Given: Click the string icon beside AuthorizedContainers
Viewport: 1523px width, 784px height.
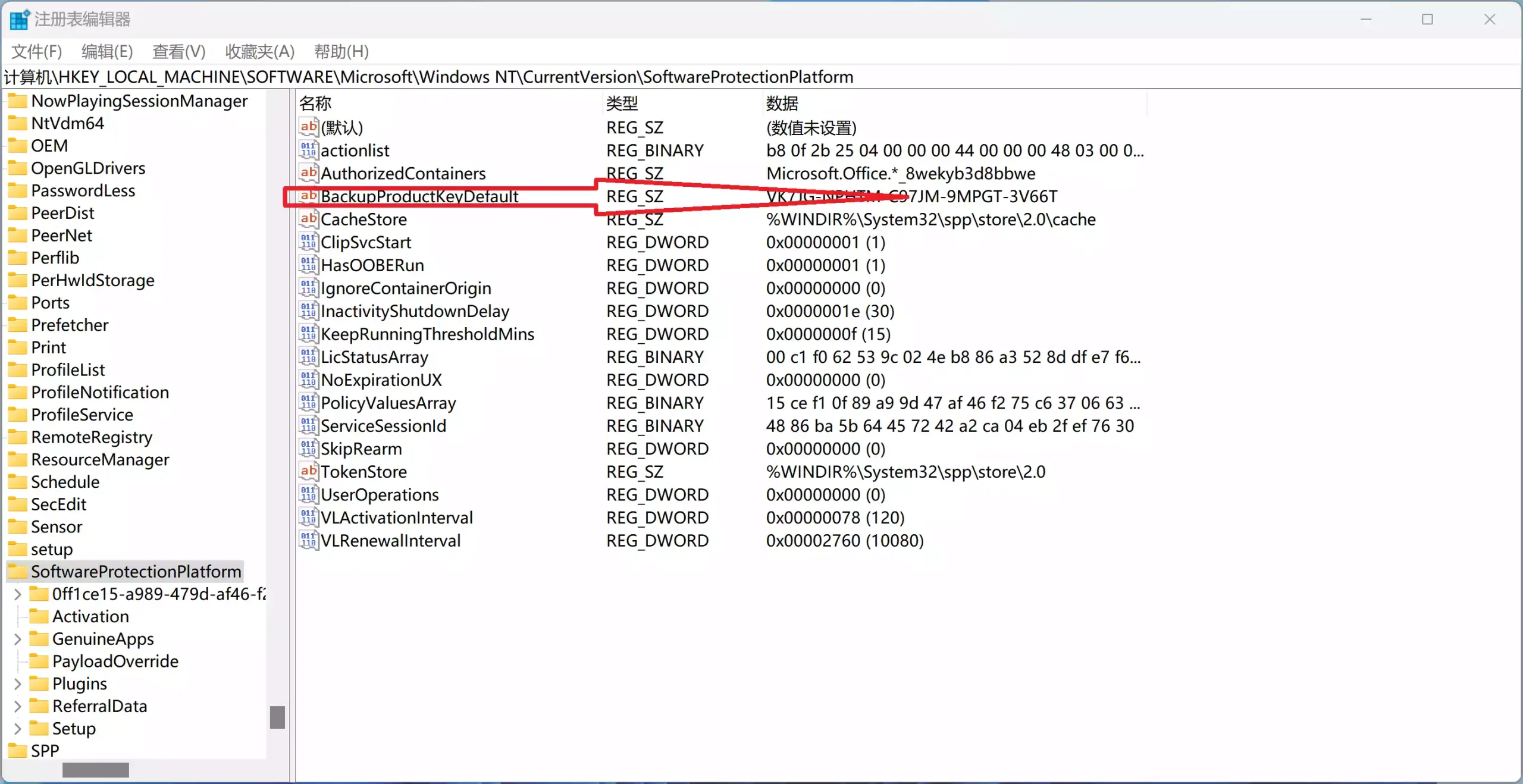Looking at the screenshot, I should (x=308, y=173).
